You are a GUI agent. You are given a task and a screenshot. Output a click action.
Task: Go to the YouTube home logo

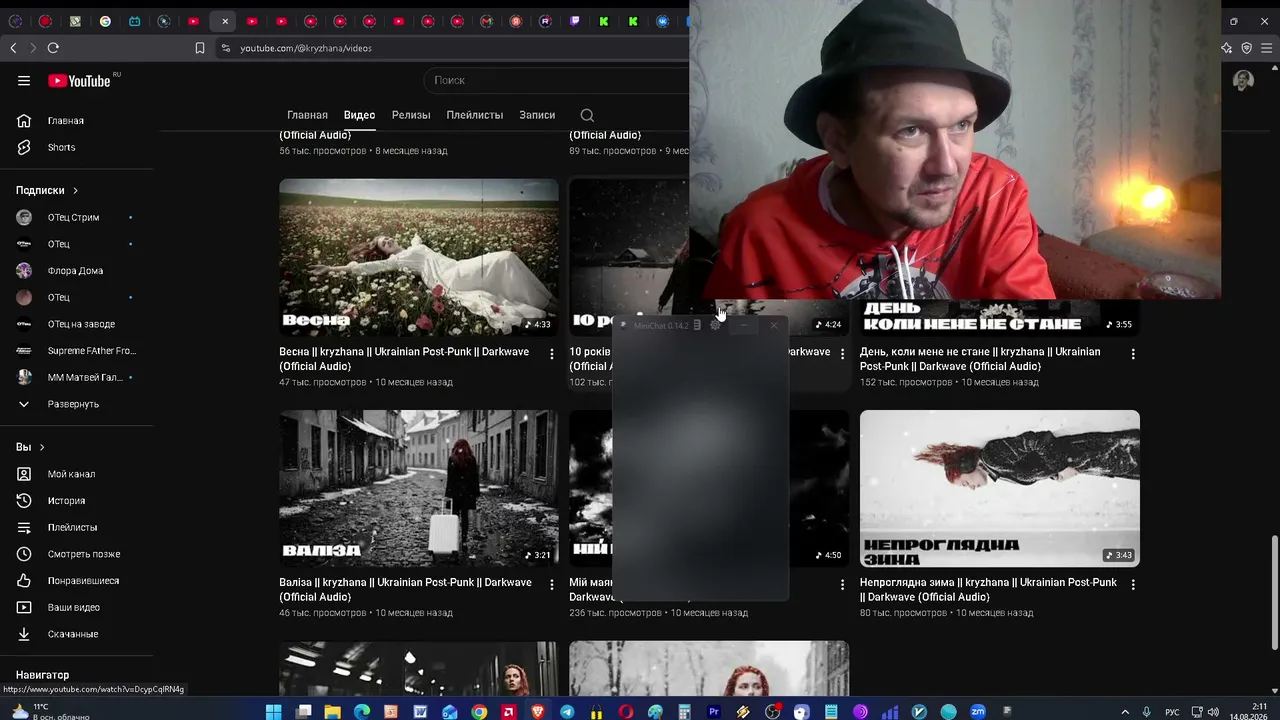[79, 81]
